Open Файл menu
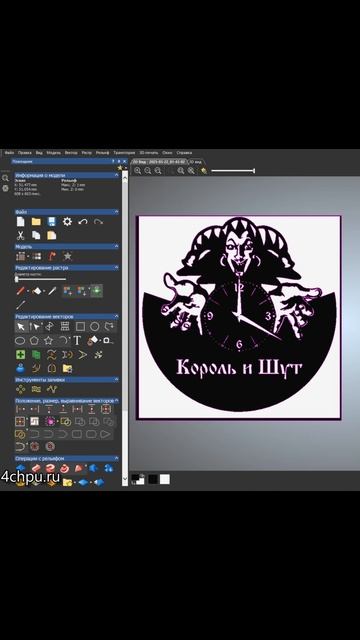 click(x=9, y=153)
